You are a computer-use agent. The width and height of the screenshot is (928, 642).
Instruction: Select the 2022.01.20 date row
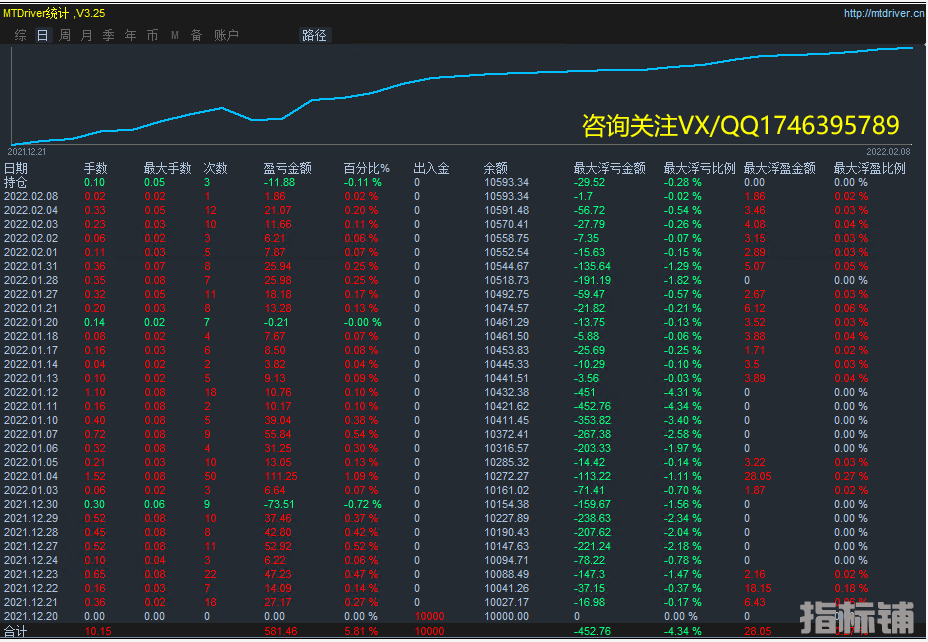[31, 323]
